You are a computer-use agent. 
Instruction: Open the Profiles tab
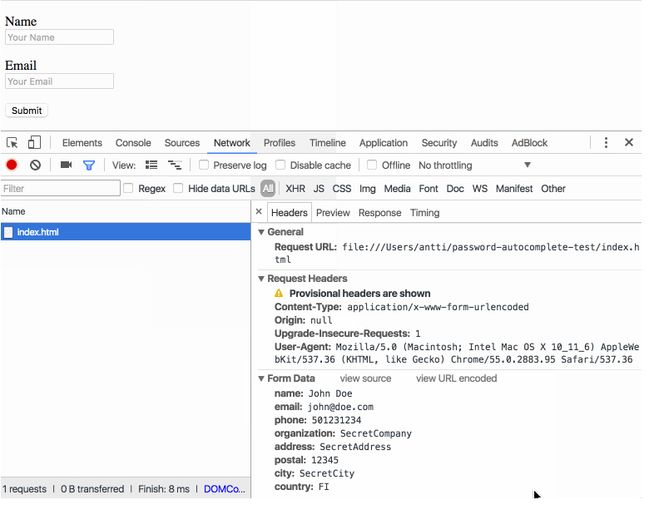point(279,143)
